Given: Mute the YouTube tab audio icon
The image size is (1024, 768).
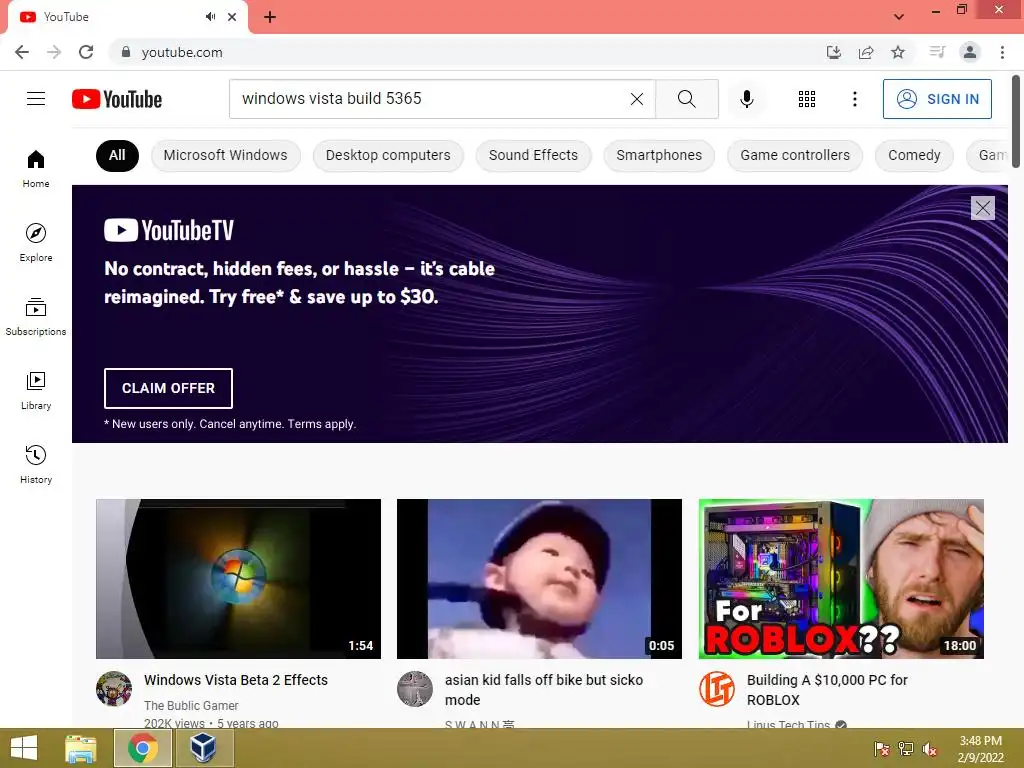Looking at the screenshot, I should pos(210,17).
